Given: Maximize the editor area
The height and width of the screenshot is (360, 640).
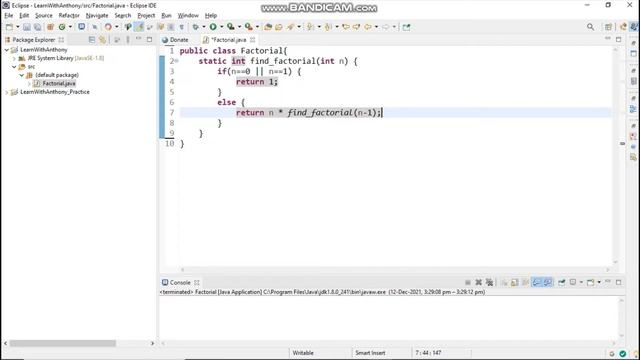Looking at the screenshot, I should point(618,39).
